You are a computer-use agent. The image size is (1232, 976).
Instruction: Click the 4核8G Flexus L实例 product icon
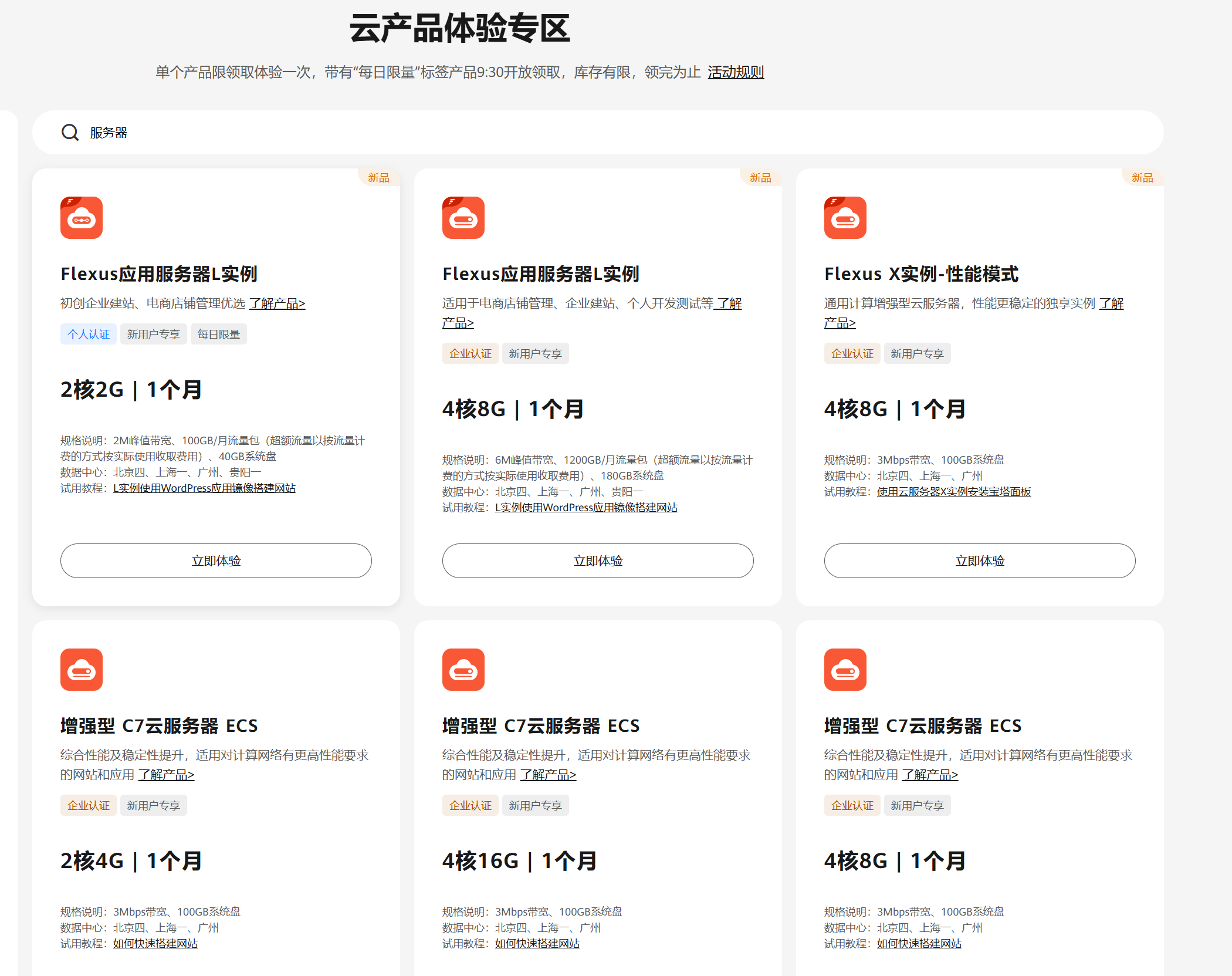coord(463,218)
